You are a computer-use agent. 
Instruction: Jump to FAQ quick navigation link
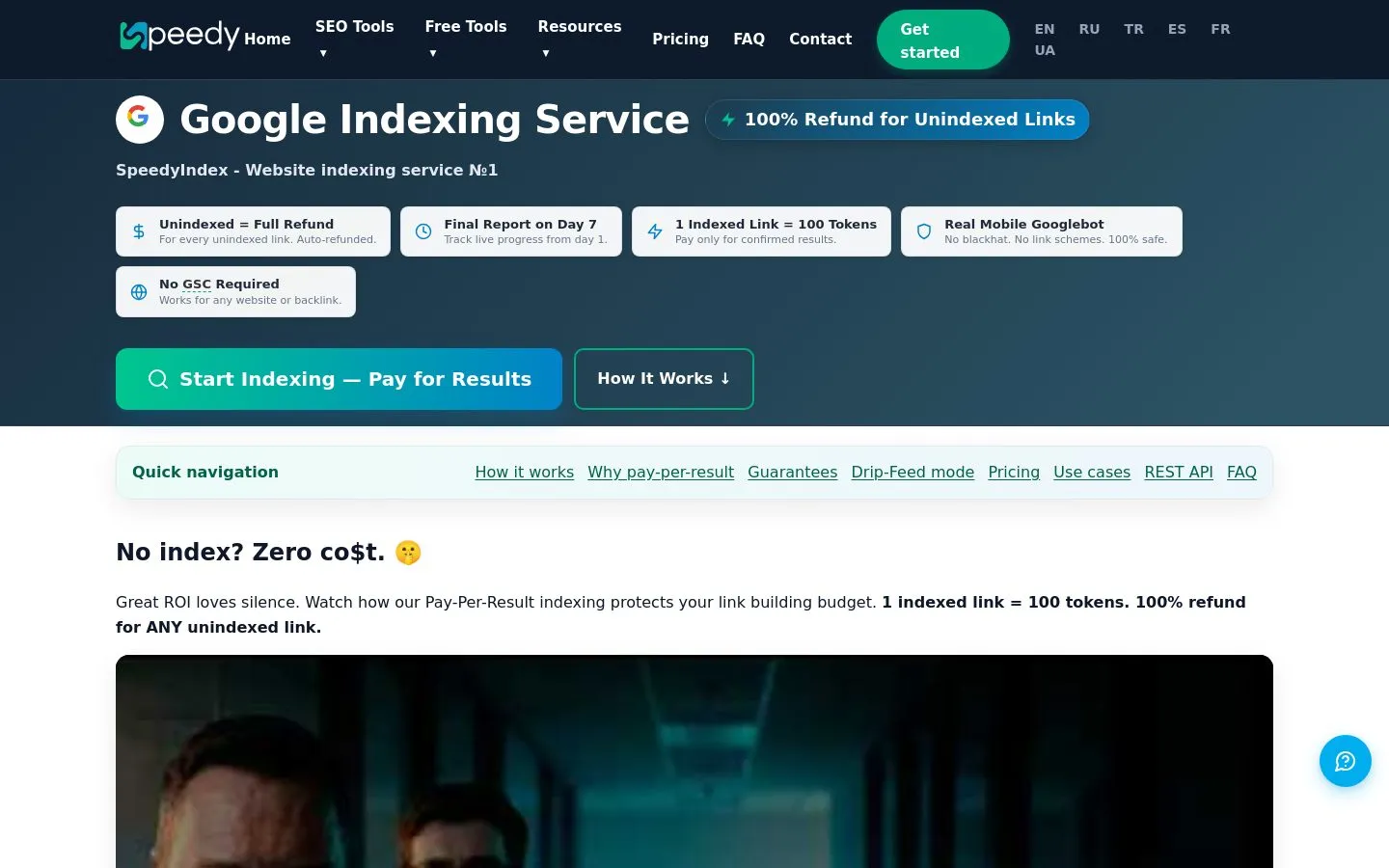tap(1241, 472)
